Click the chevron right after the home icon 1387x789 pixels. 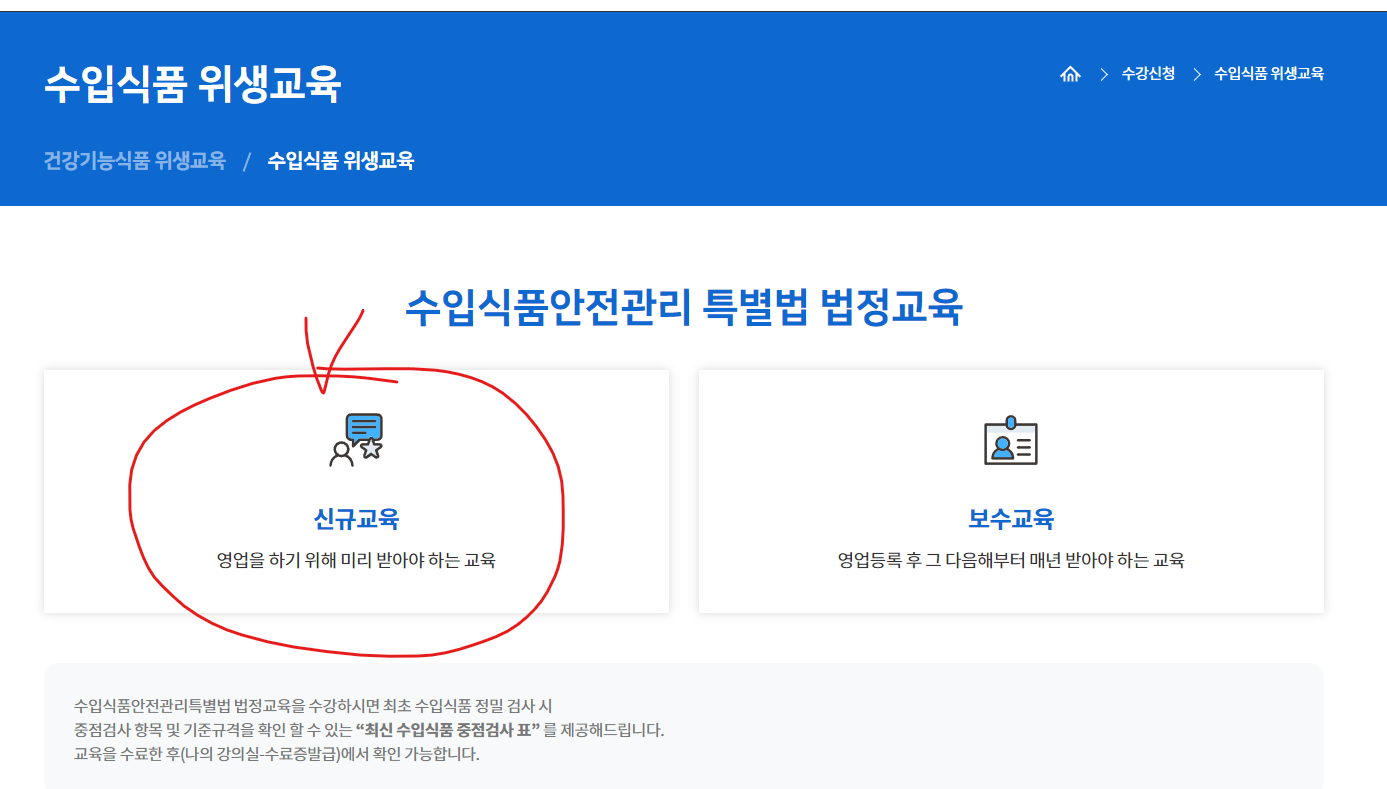[x=1103, y=74]
